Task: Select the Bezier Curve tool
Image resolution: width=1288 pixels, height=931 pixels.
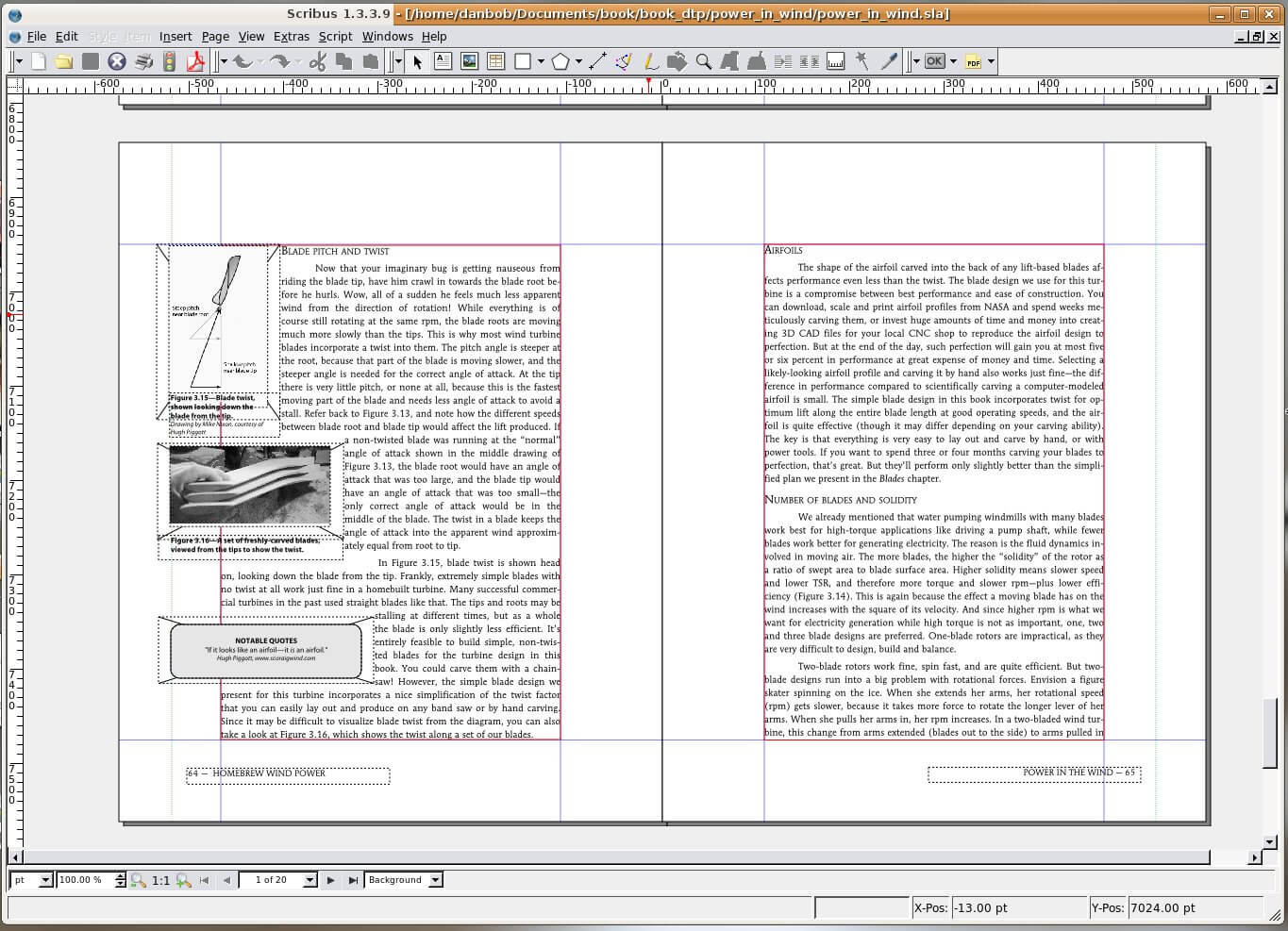Action: point(624,61)
